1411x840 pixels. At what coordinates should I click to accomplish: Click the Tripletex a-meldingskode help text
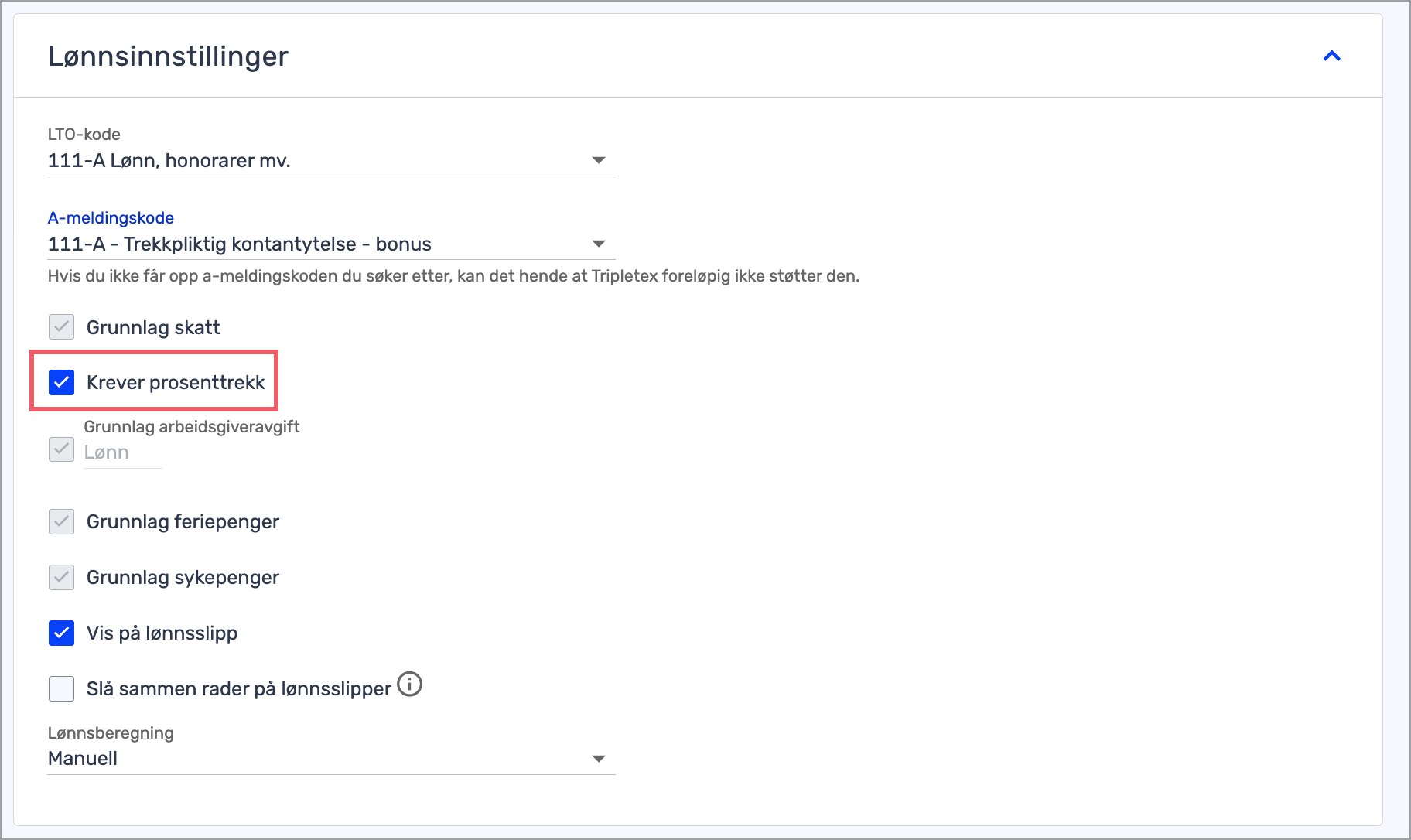point(453,276)
